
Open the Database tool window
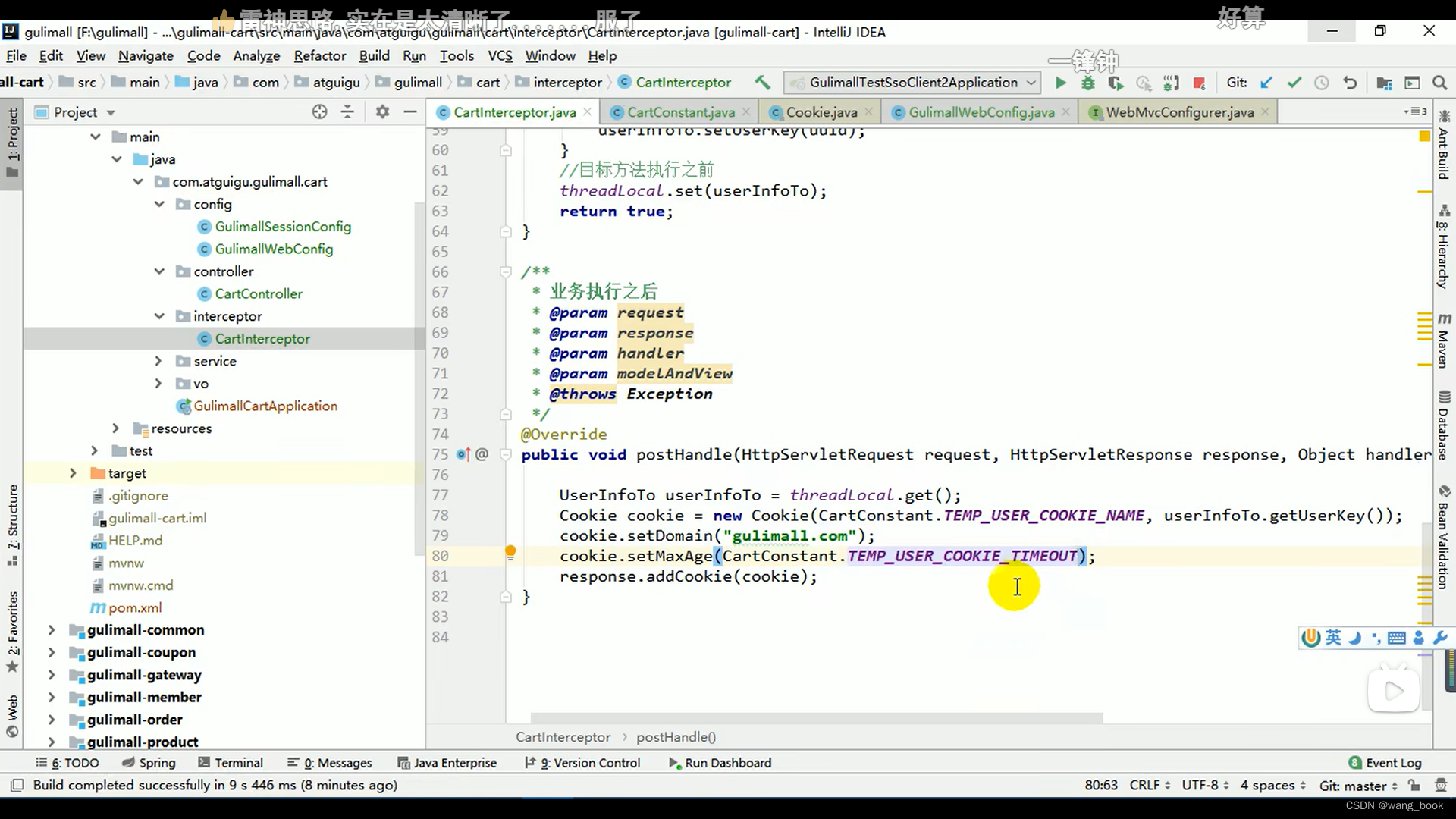pyautogui.click(x=1444, y=425)
